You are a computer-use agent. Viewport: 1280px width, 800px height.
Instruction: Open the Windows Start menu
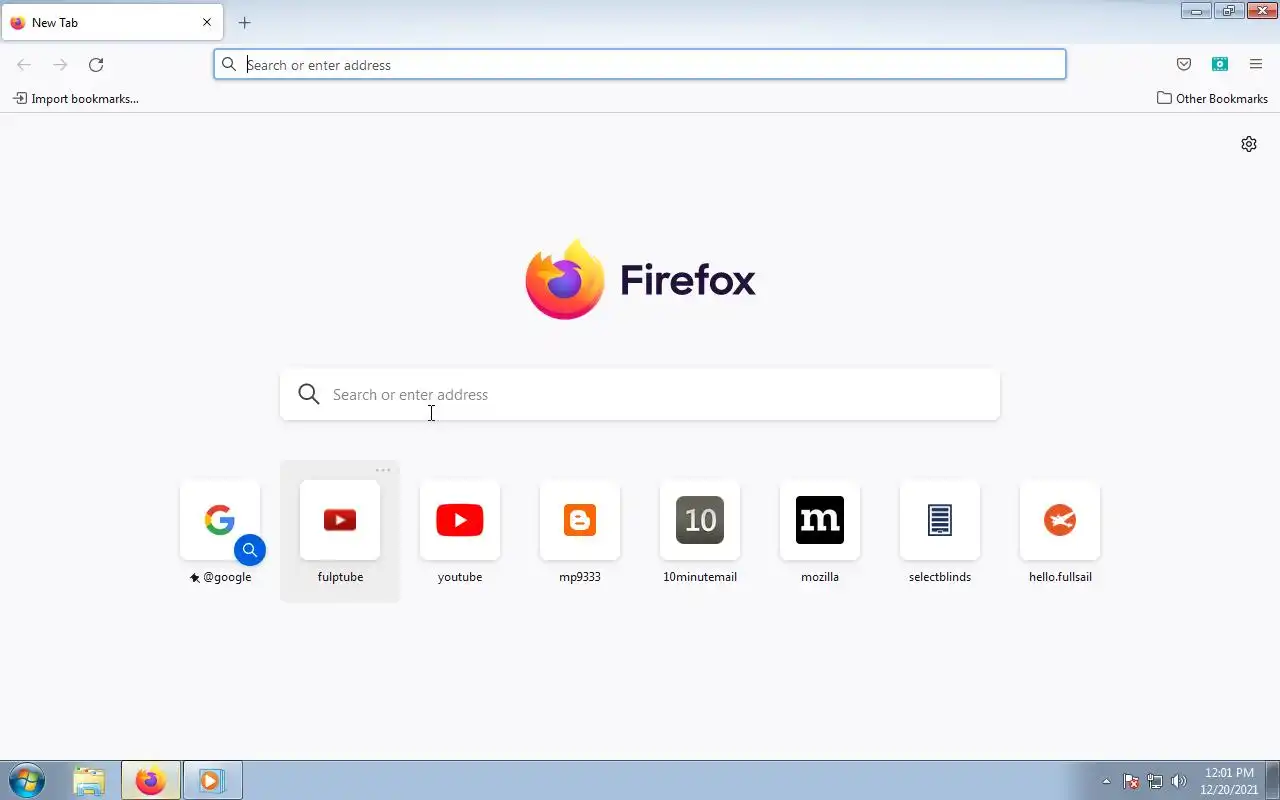[27, 780]
